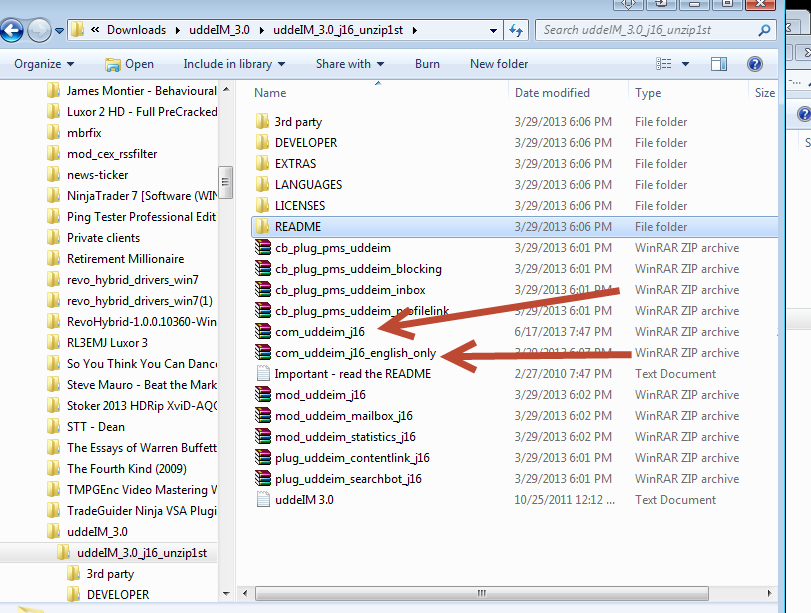Click the Open toolbar button
Image resolution: width=811 pixels, height=613 pixels.
coord(129,64)
